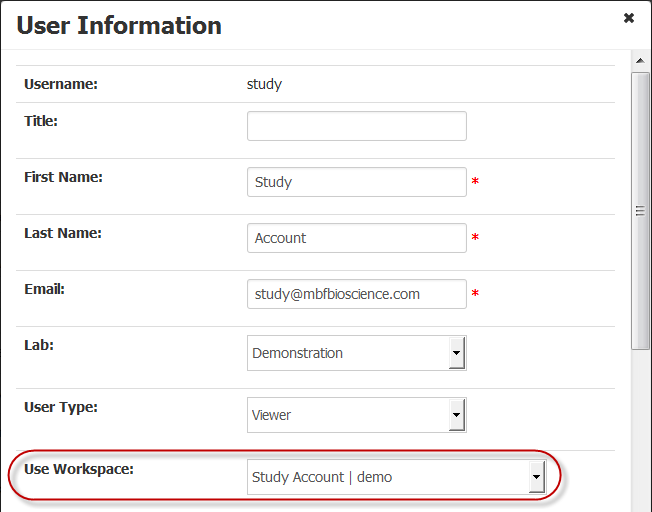Click the Last Name field containing Account
The width and height of the screenshot is (652, 512).
[x=356, y=238]
